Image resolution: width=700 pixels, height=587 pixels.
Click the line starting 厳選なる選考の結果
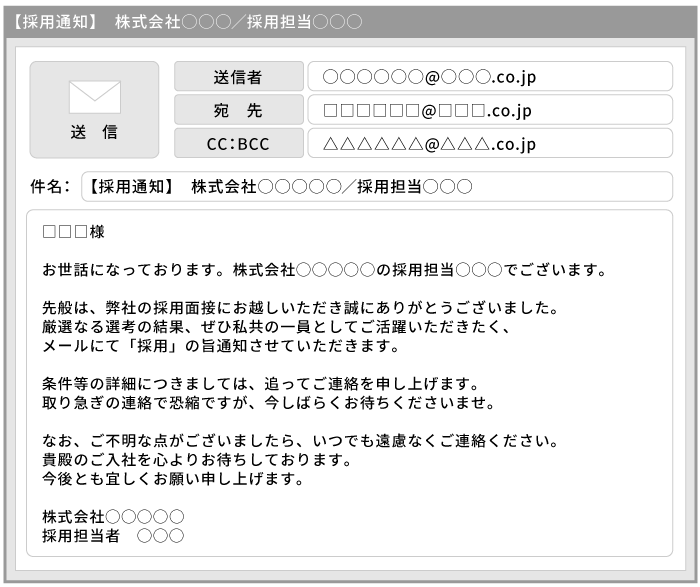(x=276, y=327)
